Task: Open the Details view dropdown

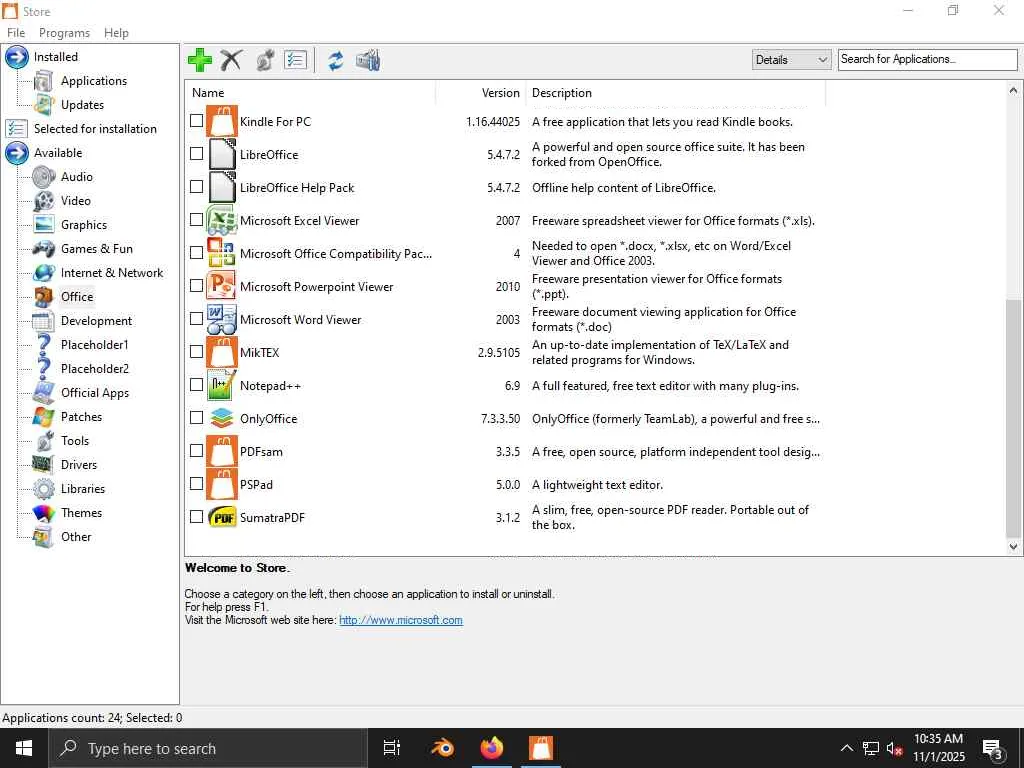Action: 791,59
